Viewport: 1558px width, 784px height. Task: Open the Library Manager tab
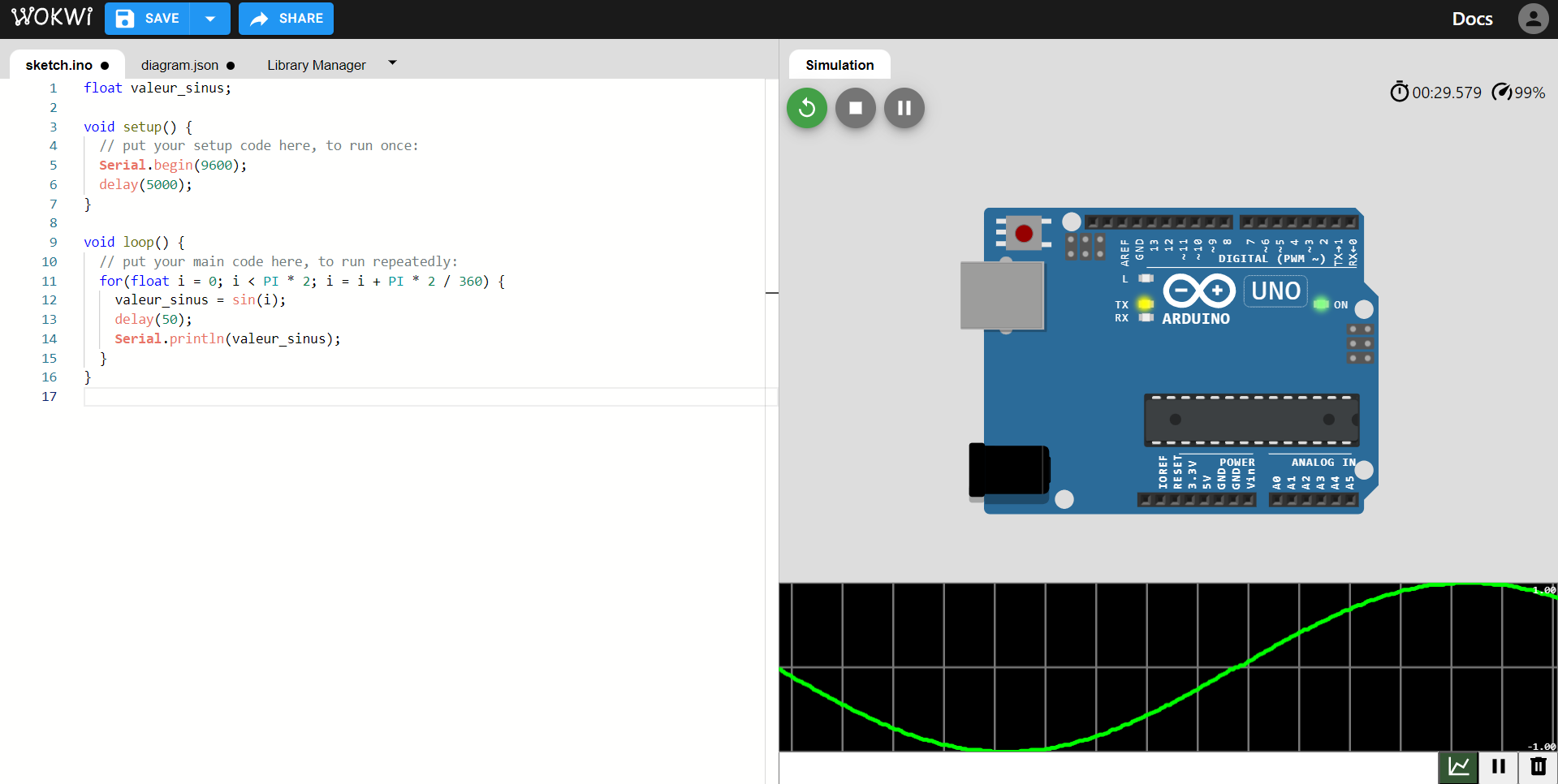pyautogui.click(x=317, y=65)
